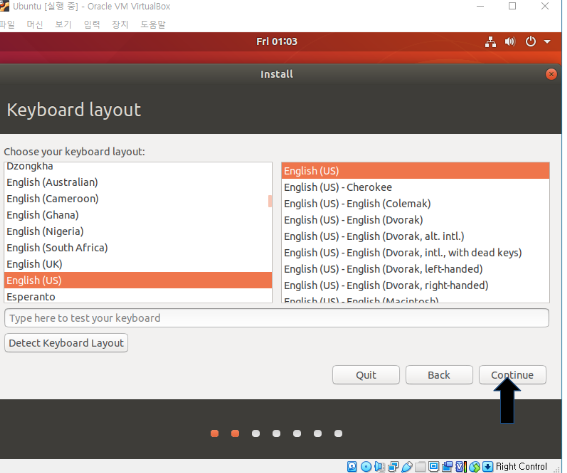Click the Ubuntu power icon
This screenshot has width=567, height=473.
(x=530, y=42)
